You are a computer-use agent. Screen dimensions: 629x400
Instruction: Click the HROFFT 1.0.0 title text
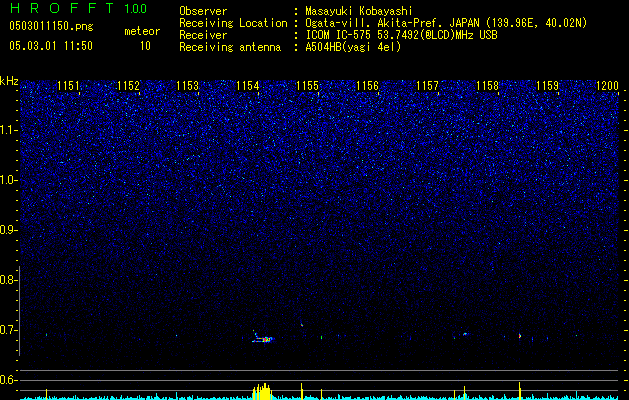click(x=78, y=8)
